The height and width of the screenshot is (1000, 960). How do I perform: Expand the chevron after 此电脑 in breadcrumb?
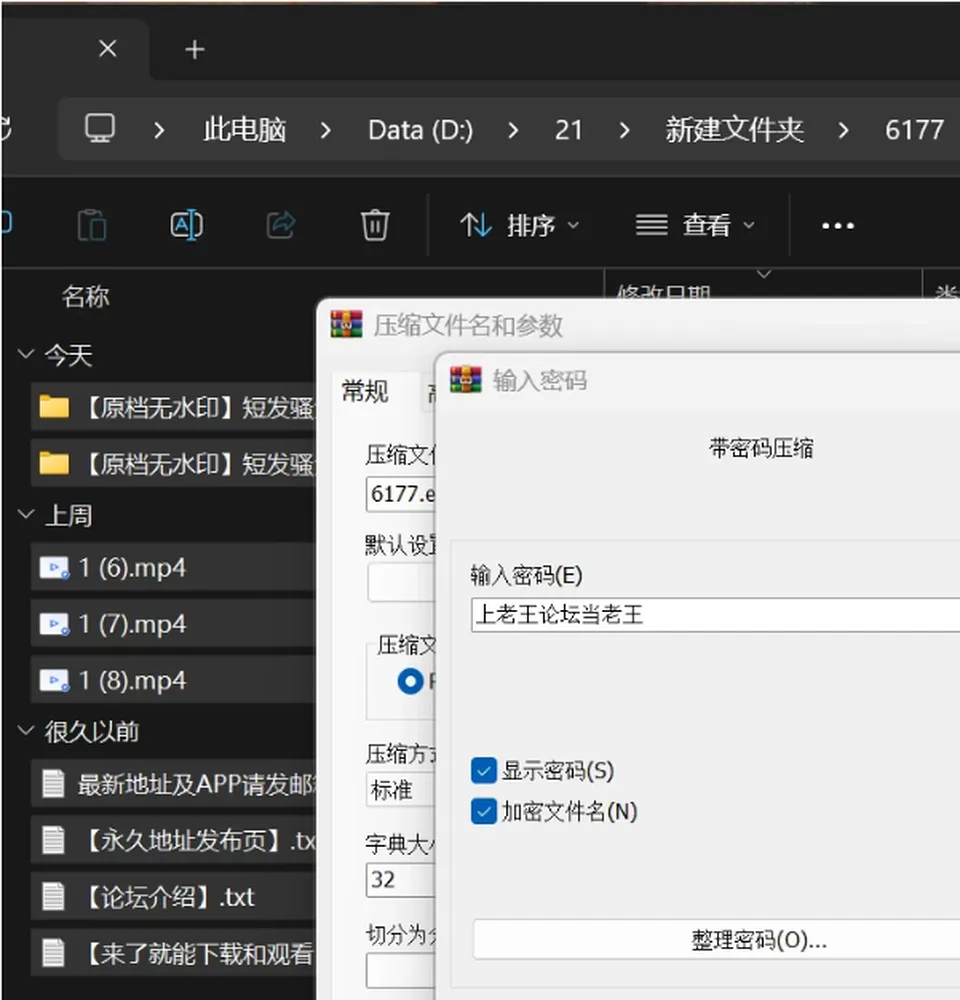pos(325,130)
